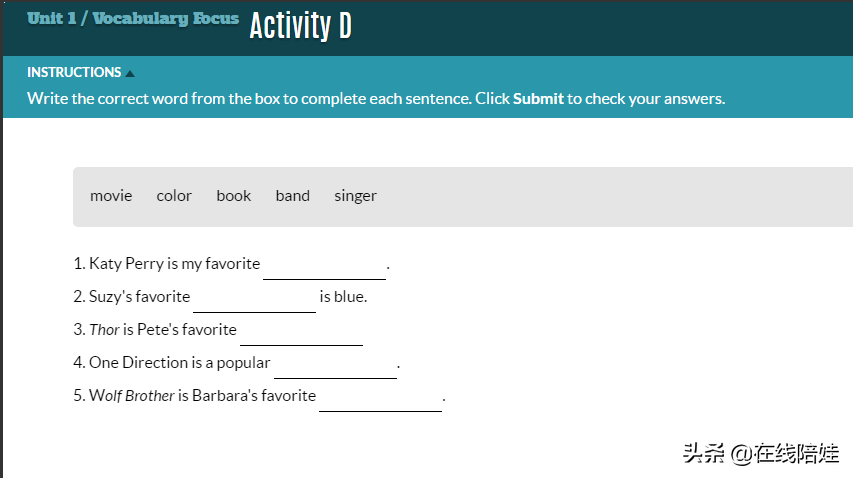Click the 头条 @在线陪娃 watermark

pyautogui.click(x=760, y=453)
